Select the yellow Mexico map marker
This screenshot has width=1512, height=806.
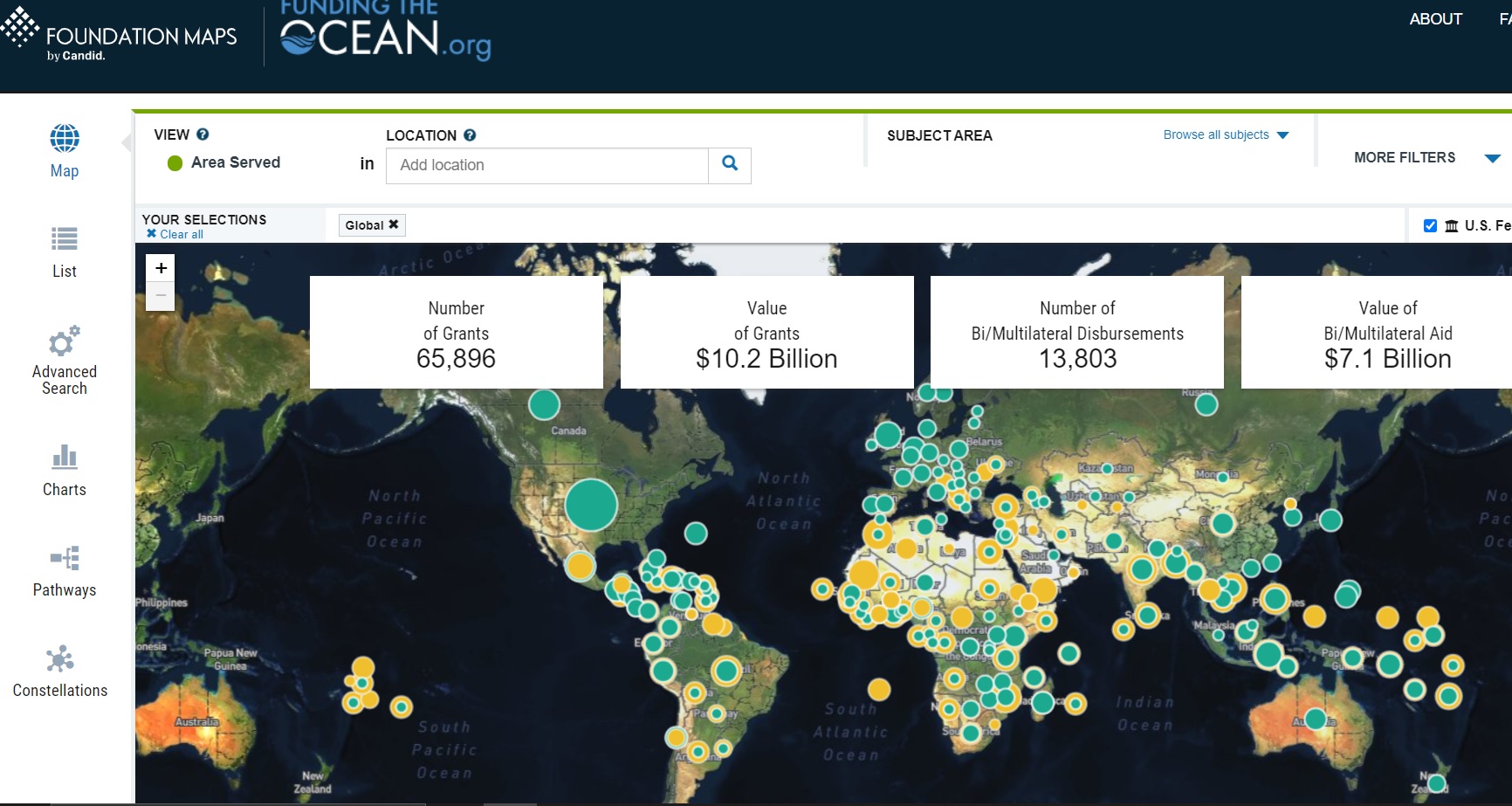580,565
